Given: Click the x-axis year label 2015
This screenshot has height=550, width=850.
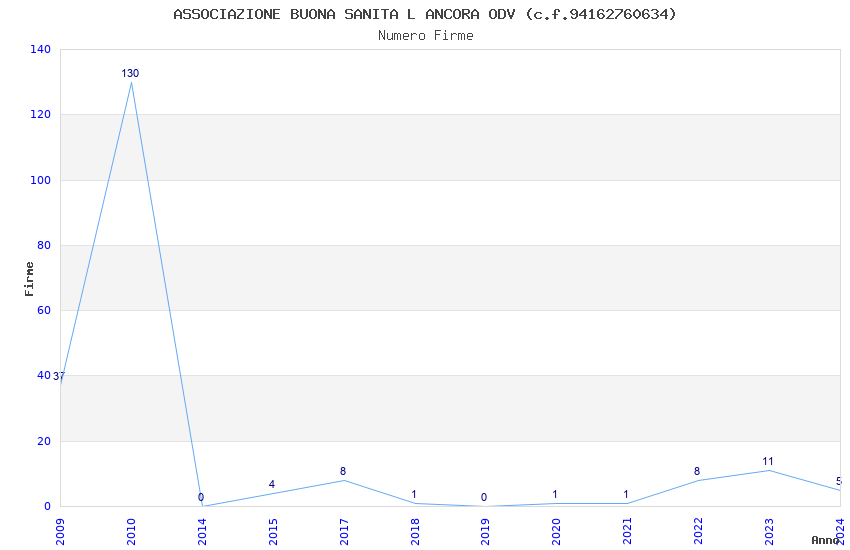Looking at the screenshot, I should [x=273, y=532].
